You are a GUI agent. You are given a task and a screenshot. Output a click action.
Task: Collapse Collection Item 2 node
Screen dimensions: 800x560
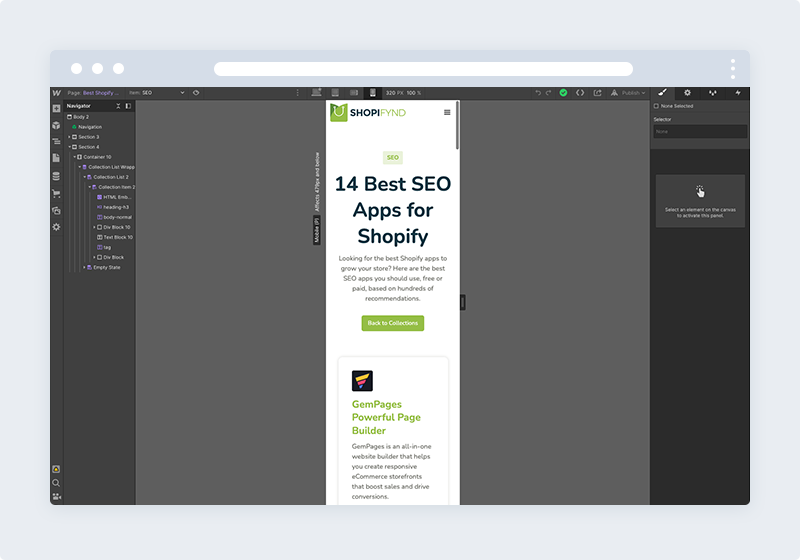[x=90, y=187]
